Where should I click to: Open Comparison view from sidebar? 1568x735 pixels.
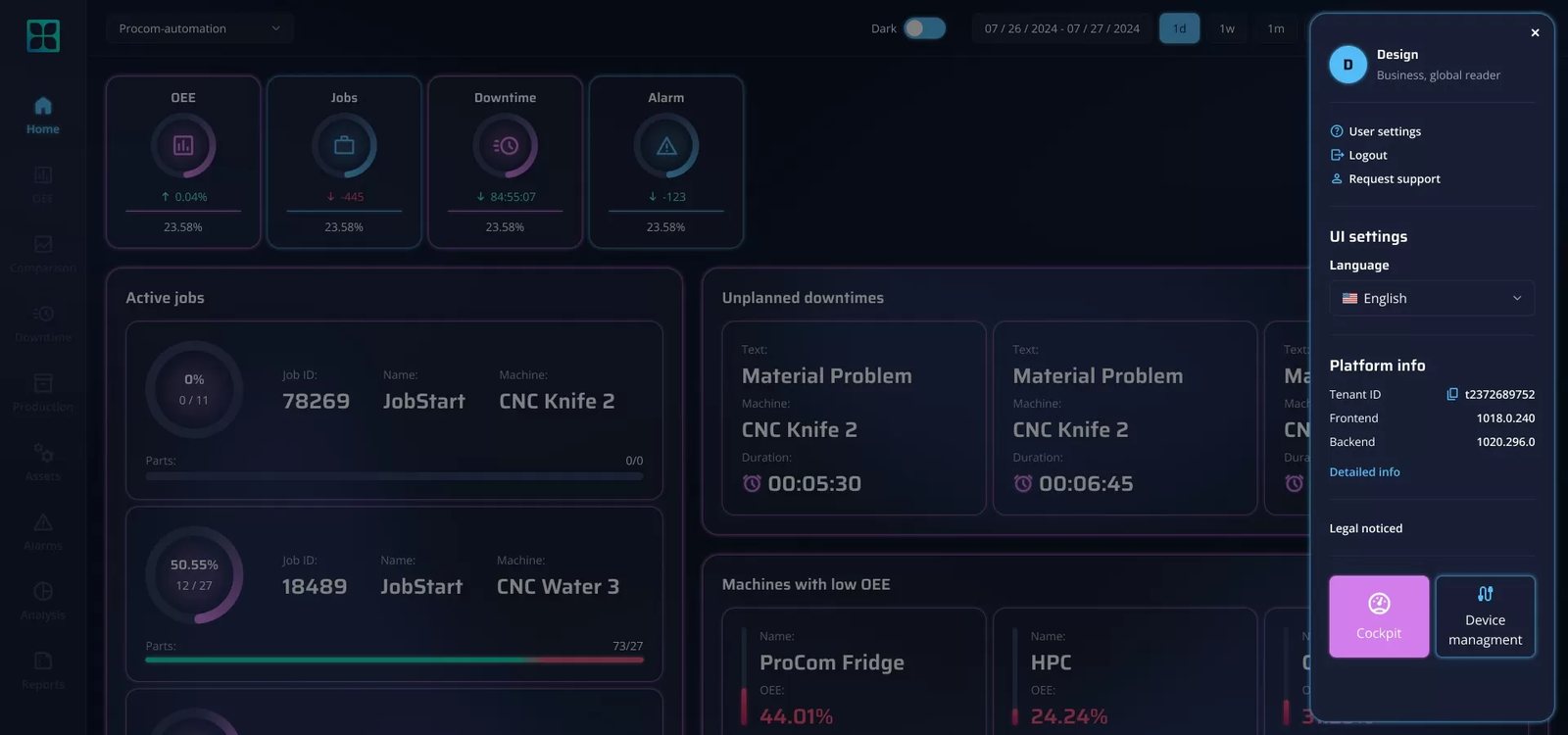pos(43,254)
